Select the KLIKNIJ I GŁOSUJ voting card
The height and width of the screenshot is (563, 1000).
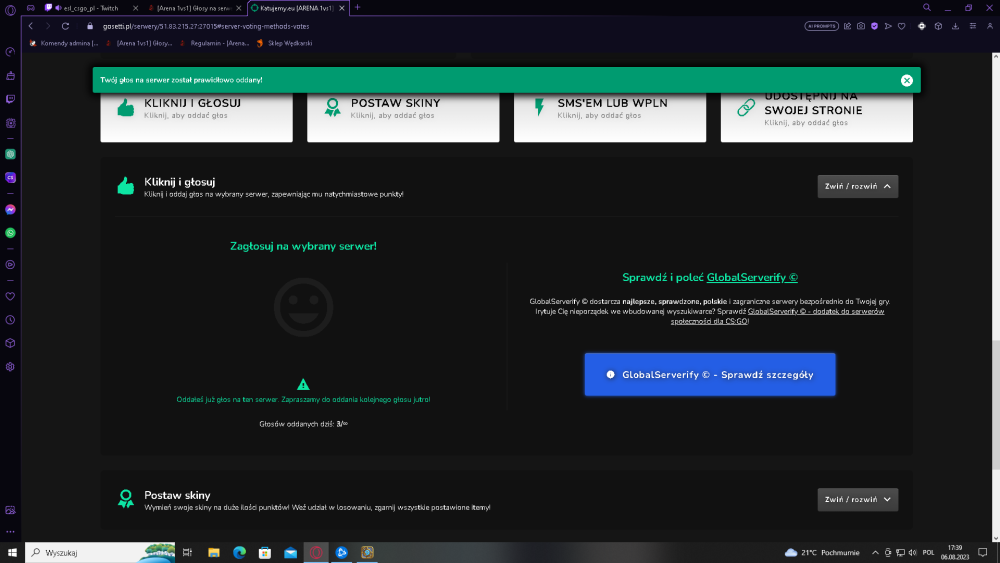coord(196,117)
